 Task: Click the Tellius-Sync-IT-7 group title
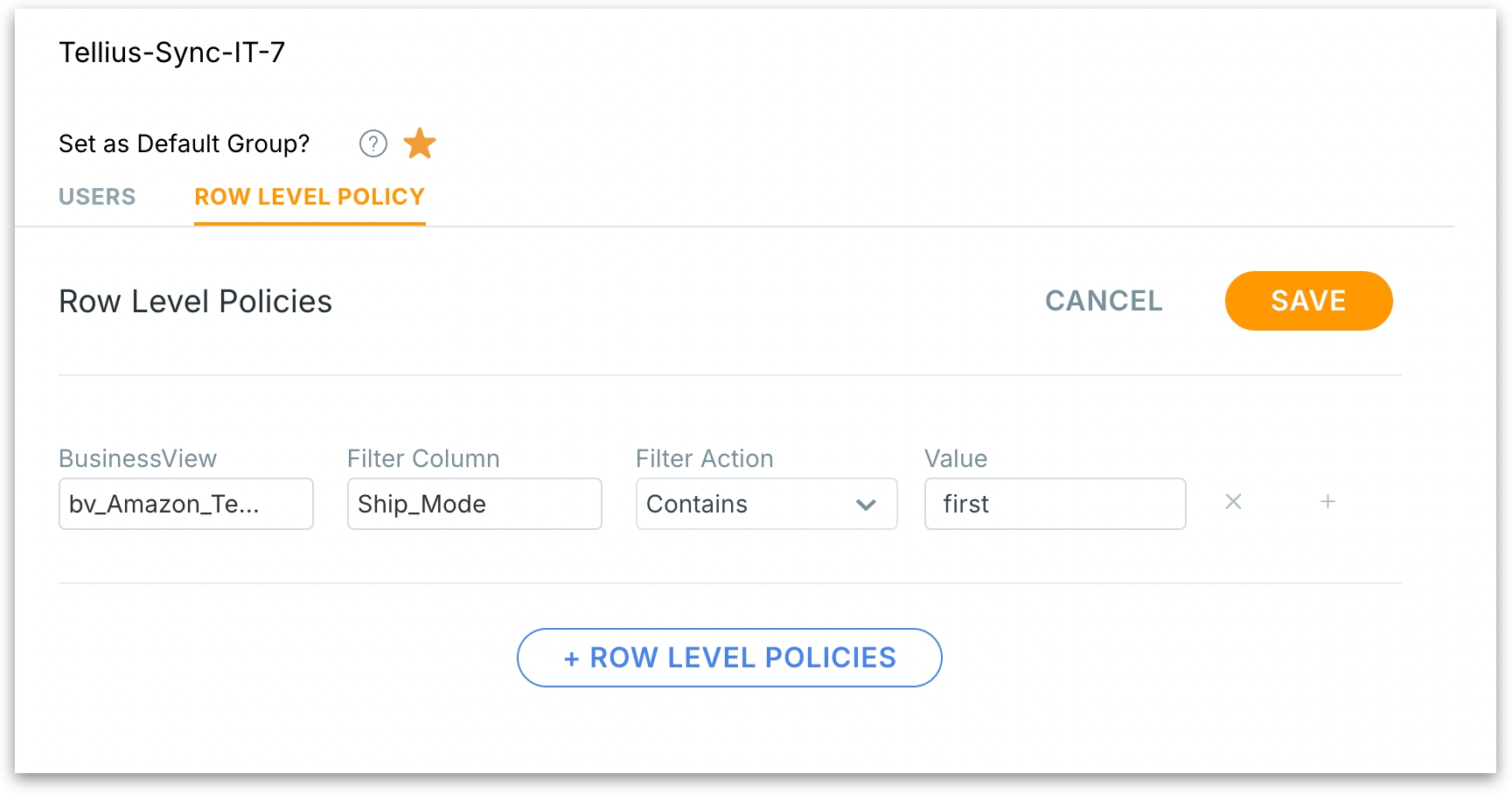pos(172,52)
